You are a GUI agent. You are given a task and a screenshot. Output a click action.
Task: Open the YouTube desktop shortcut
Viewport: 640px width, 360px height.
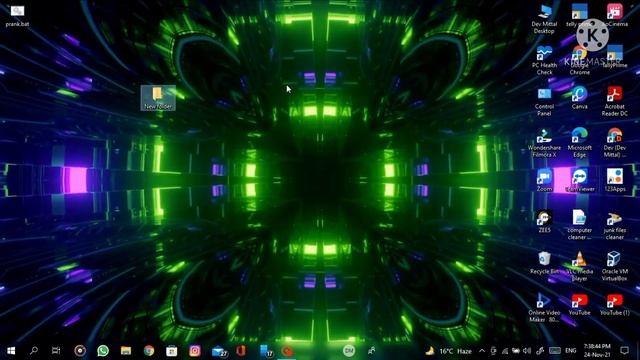(x=580, y=304)
